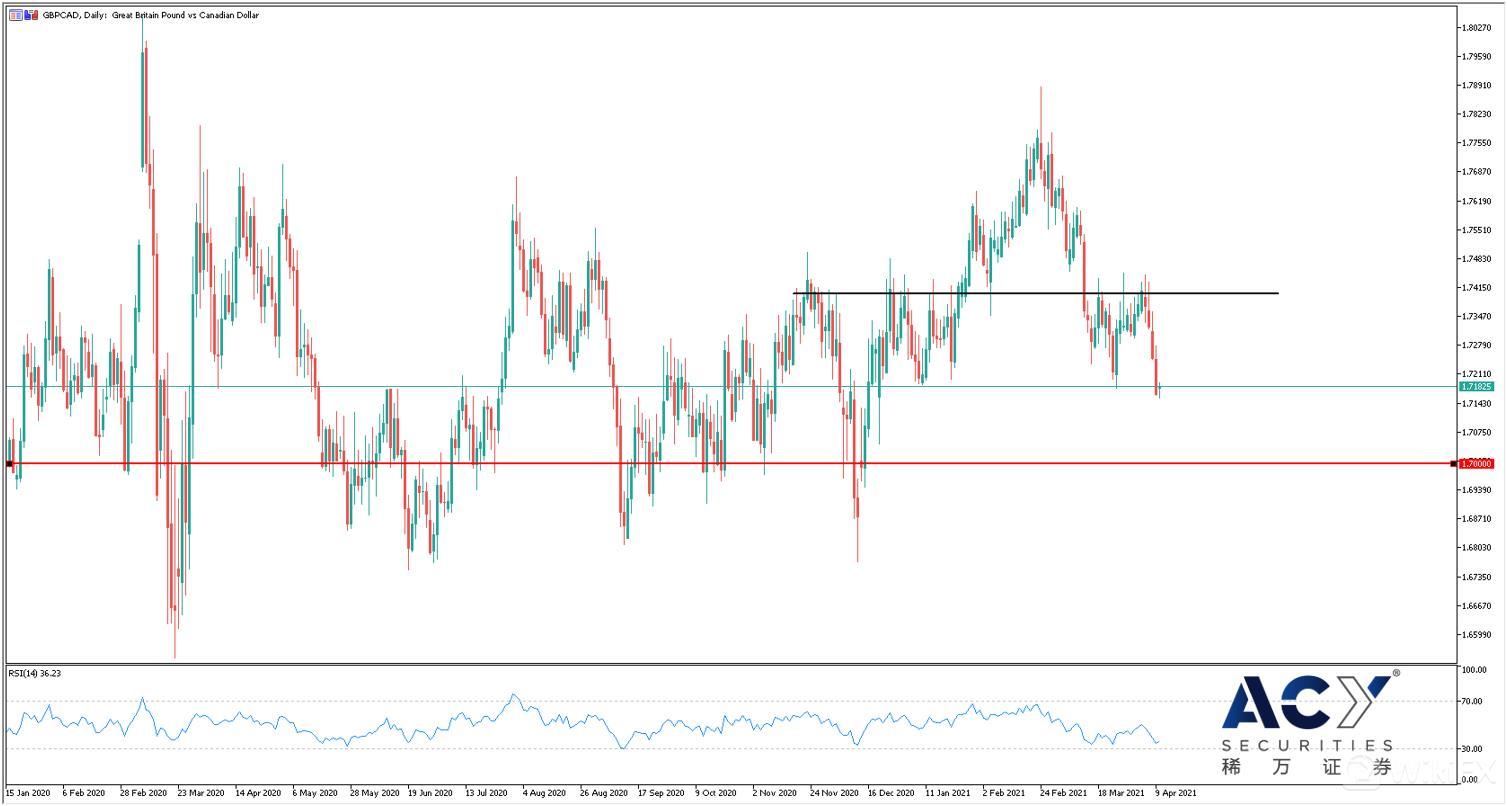Click the 23 Mar 2020 date label
Screen dimensions: 1507x806
coord(200,792)
